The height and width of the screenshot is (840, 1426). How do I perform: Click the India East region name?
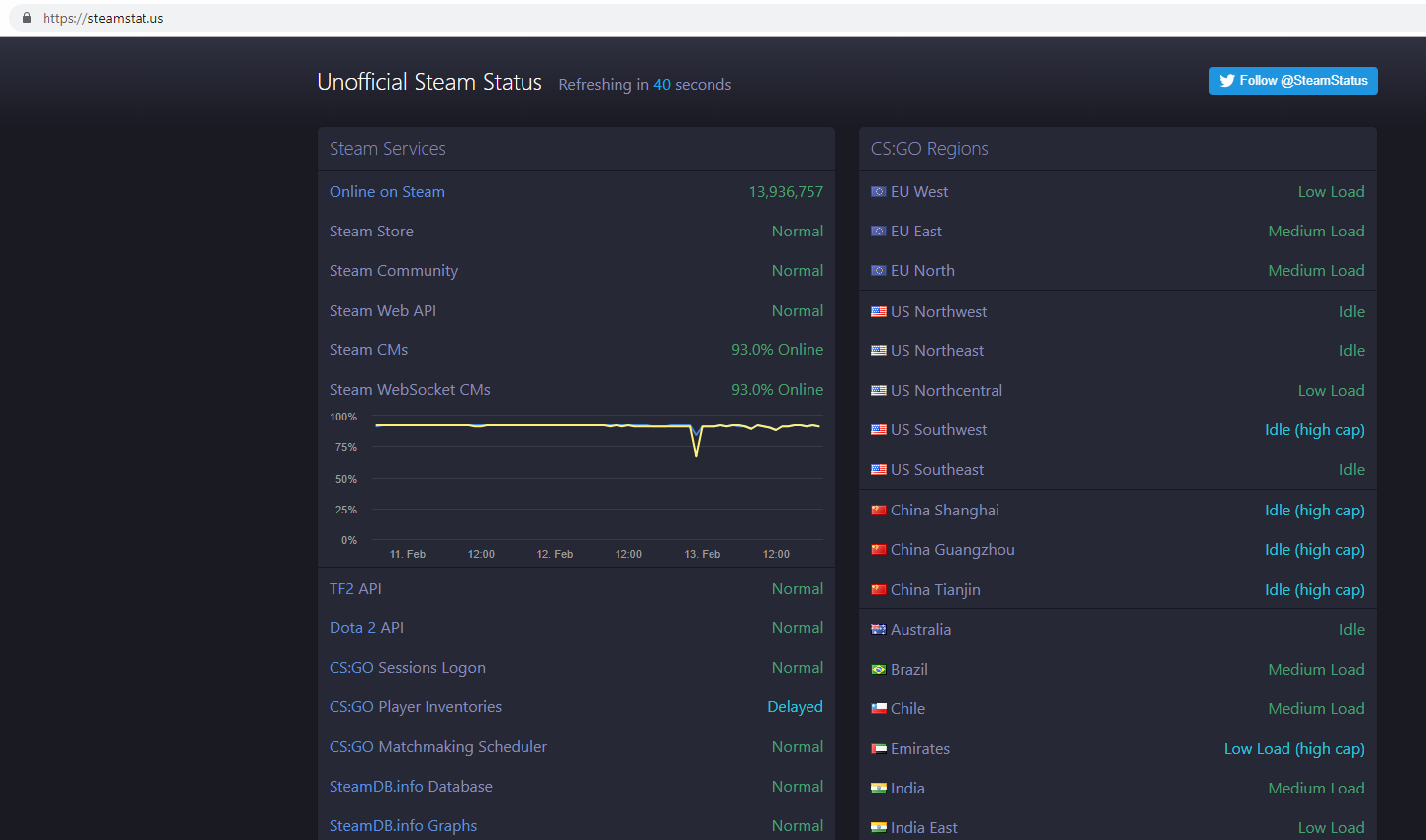click(924, 828)
